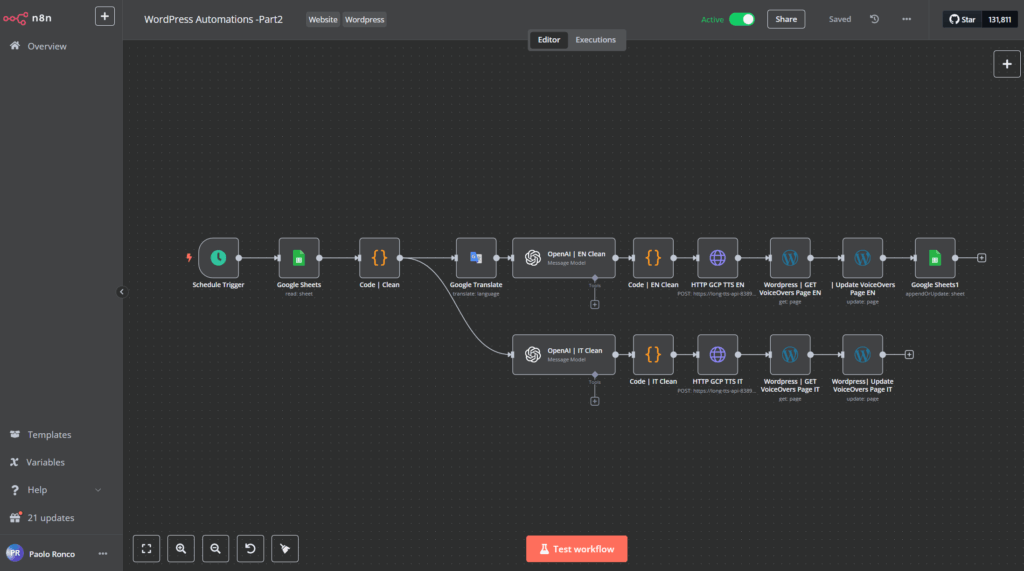Viewport: 1024px width, 571px height.
Task: Click the Test workflow button
Action: [x=577, y=549]
